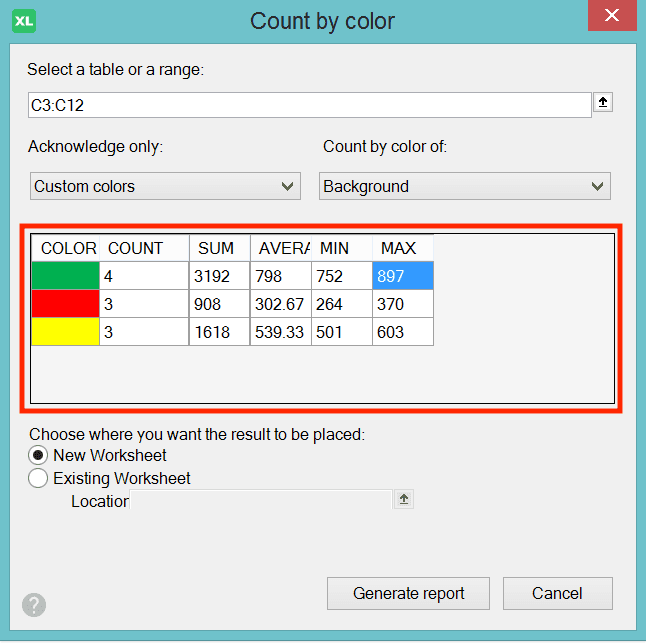
Task: Click the MIN column header
Action: coord(342,248)
